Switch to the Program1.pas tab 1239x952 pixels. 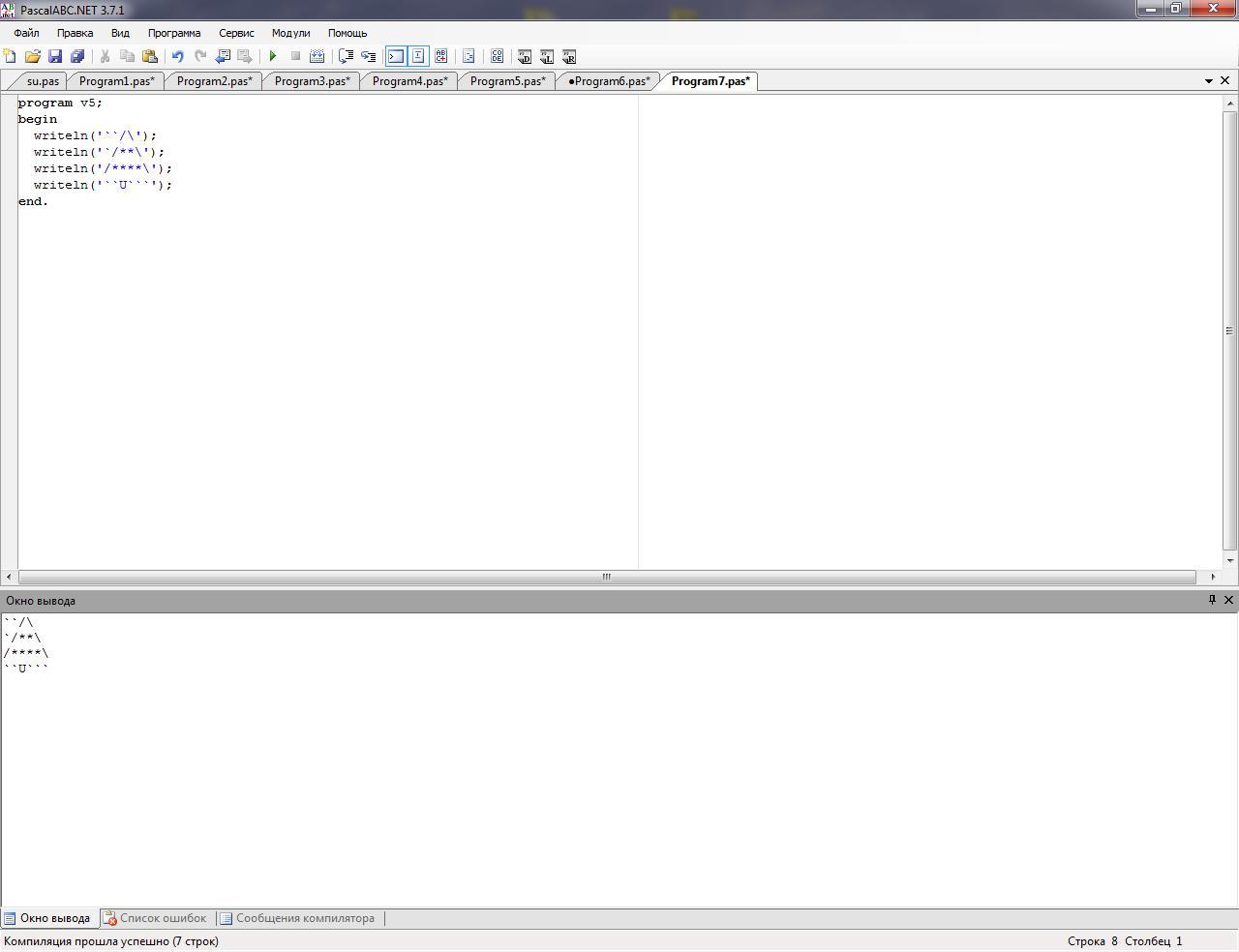coord(117,81)
